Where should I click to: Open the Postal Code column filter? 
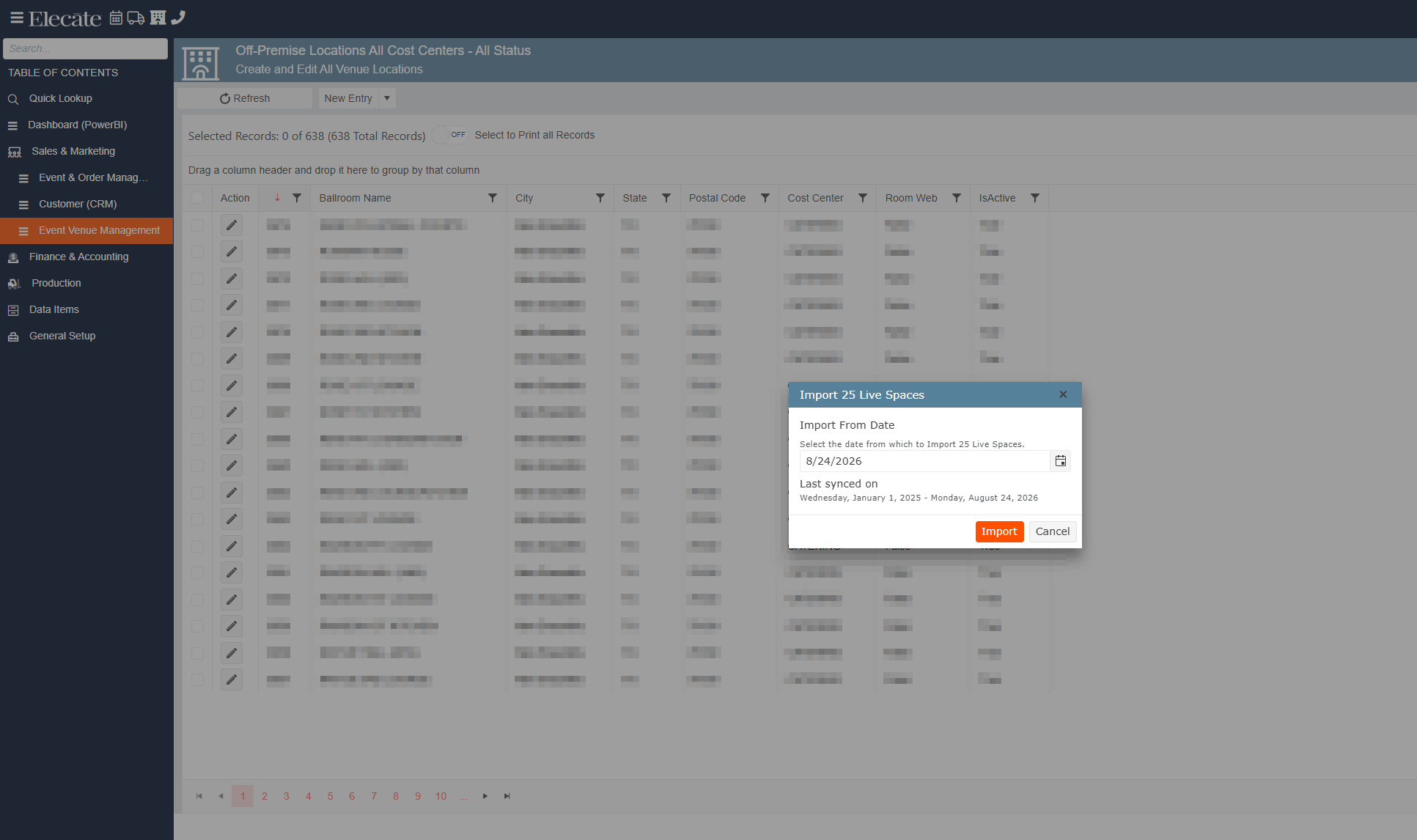pyautogui.click(x=765, y=198)
